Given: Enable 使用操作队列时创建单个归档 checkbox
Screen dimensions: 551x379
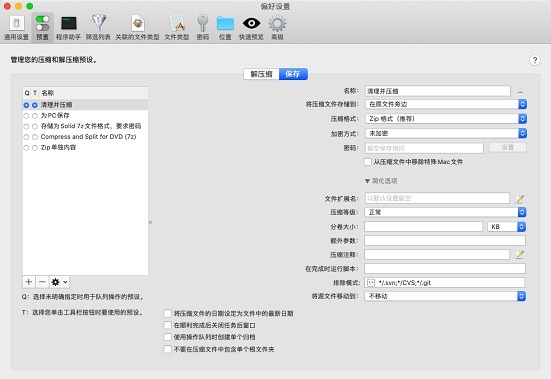Looking at the screenshot, I should coord(168,337).
